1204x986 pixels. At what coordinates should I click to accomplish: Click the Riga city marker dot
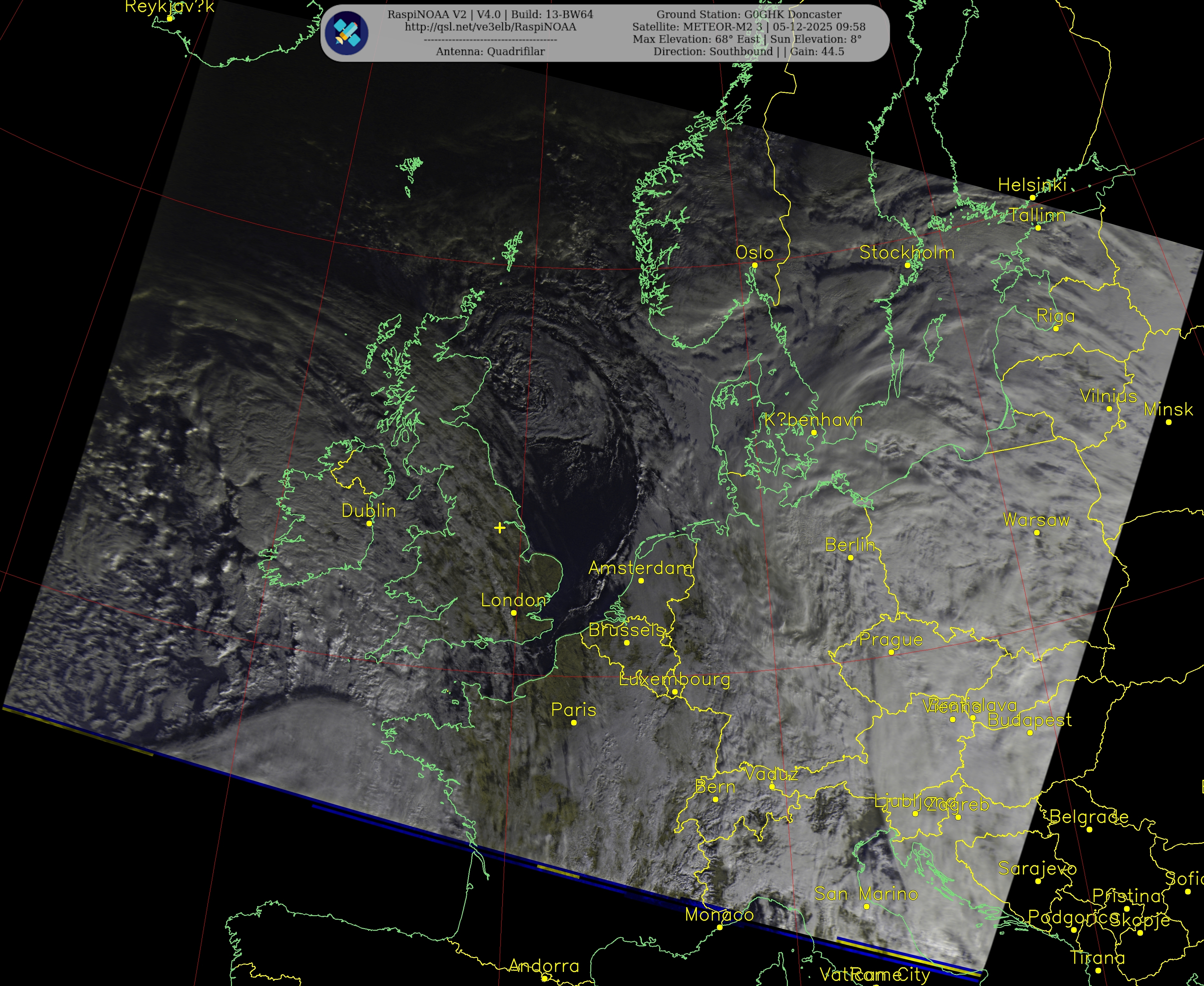coord(1056,328)
